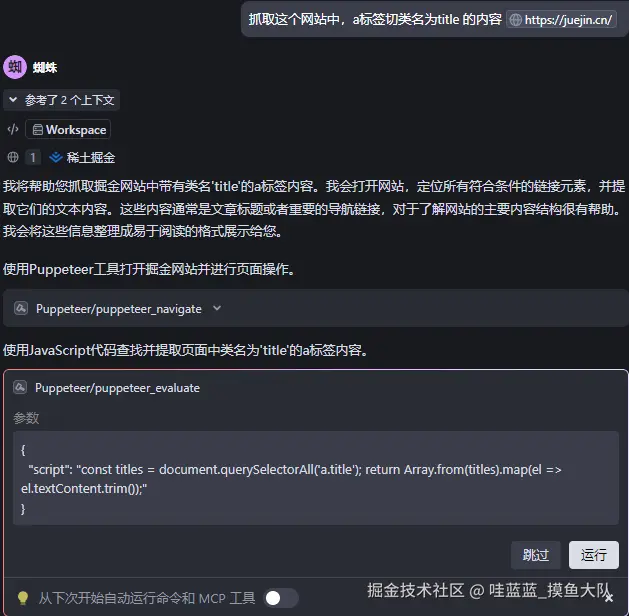This screenshot has width=629, height=616.
Task: Click the globe icon beside 稀土掘金
Action: tap(13, 157)
